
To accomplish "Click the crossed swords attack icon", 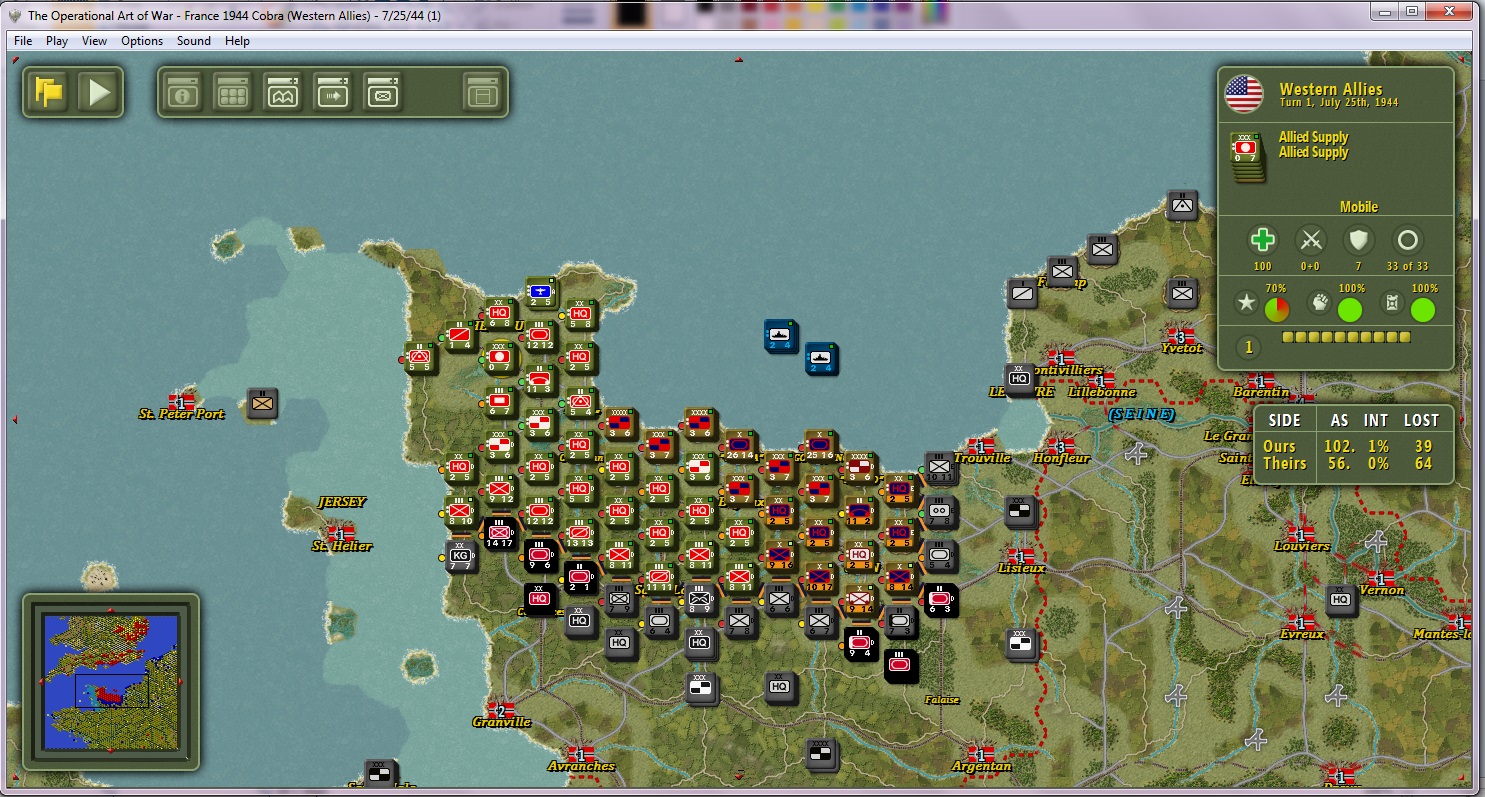I will coord(1310,240).
